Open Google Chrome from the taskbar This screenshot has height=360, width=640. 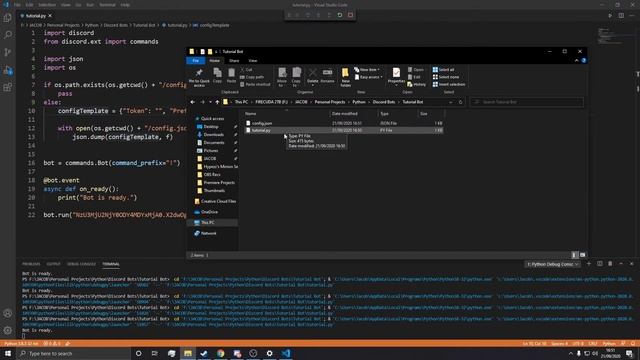coord(220,353)
